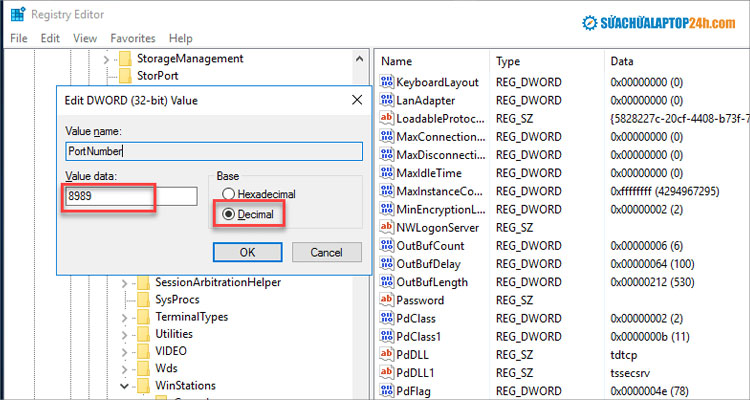Click the LoadableProtoc... string value icon
Viewport: 750px width, 400px height.
click(x=386, y=119)
